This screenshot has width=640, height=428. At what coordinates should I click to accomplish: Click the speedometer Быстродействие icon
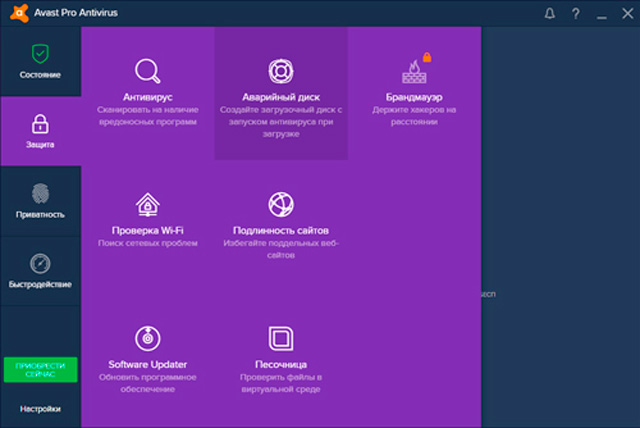coord(40,264)
